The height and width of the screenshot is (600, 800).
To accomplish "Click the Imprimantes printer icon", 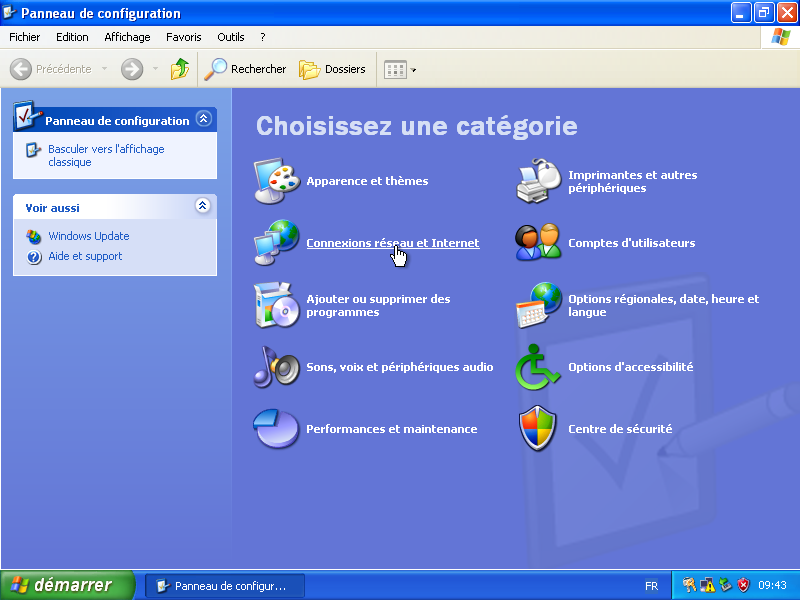I will point(539,181).
